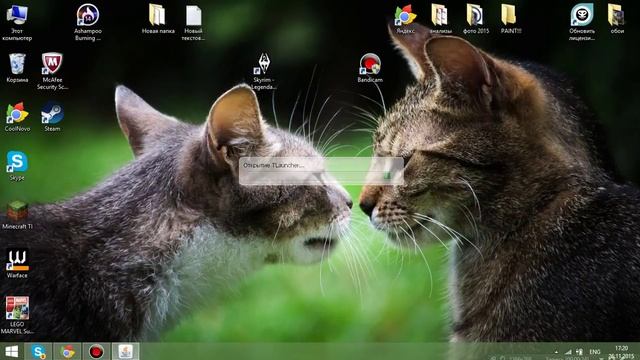The width and height of the screenshot is (640, 360).
Task: Open the ENG input language indicator
Action: [x=595, y=351]
